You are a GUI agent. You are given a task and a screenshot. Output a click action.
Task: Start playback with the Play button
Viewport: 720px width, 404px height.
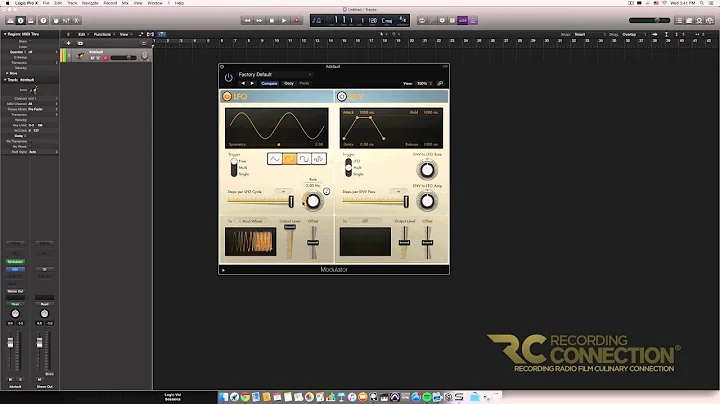(284, 20)
